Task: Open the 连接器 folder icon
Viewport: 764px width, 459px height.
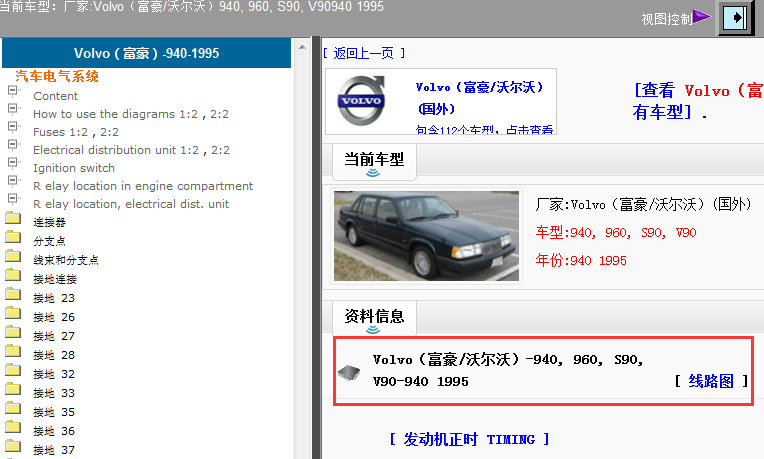Action: click(13, 218)
